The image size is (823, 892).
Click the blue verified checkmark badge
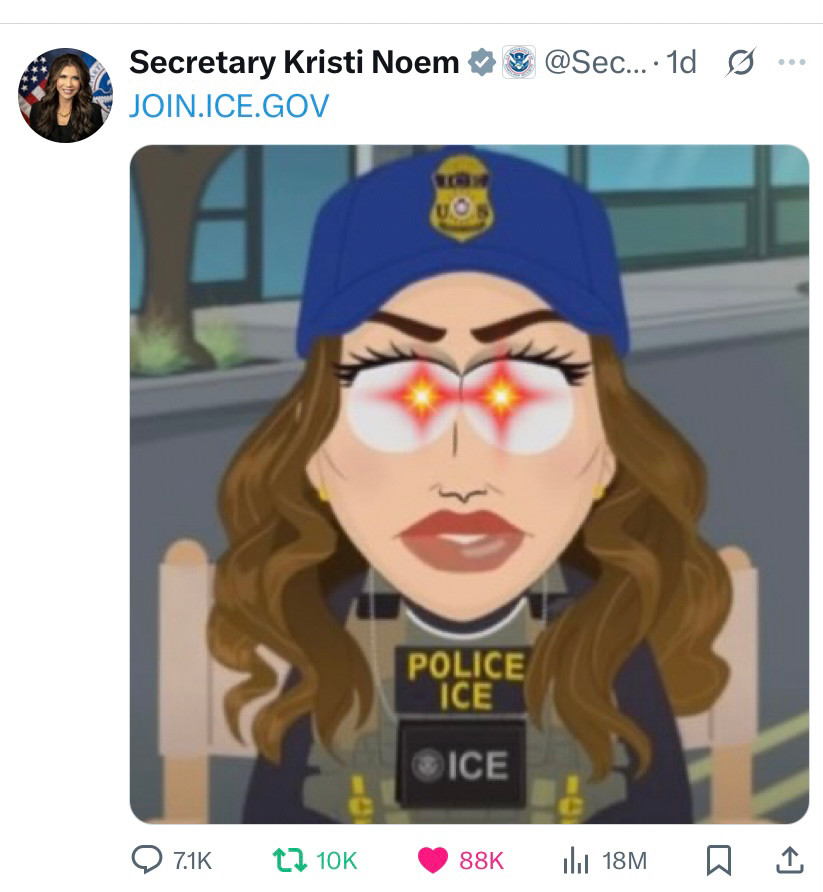click(482, 63)
